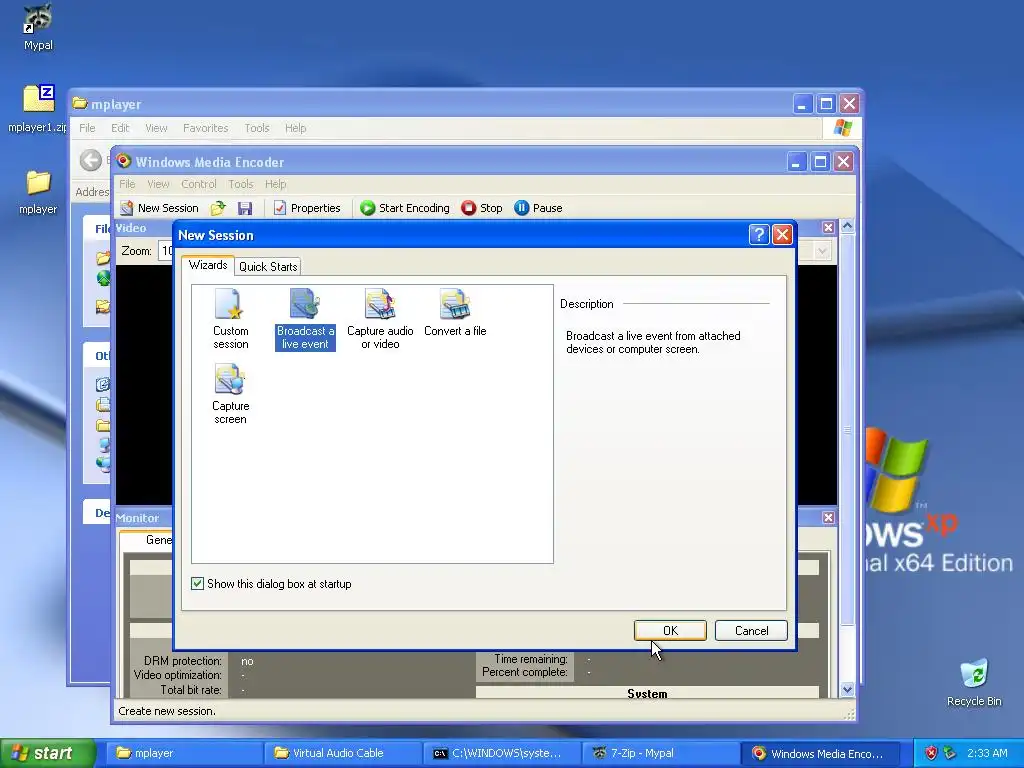Choose the Capture audio or video wizard
The image size is (1024, 768).
[380, 319]
